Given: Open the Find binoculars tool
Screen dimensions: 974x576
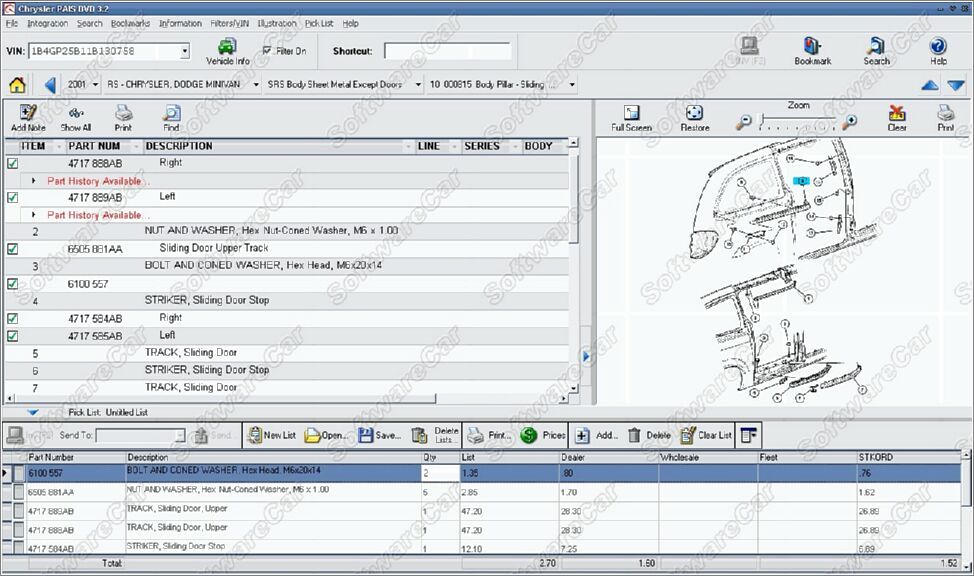Looking at the screenshot, I should click(171, 118).
